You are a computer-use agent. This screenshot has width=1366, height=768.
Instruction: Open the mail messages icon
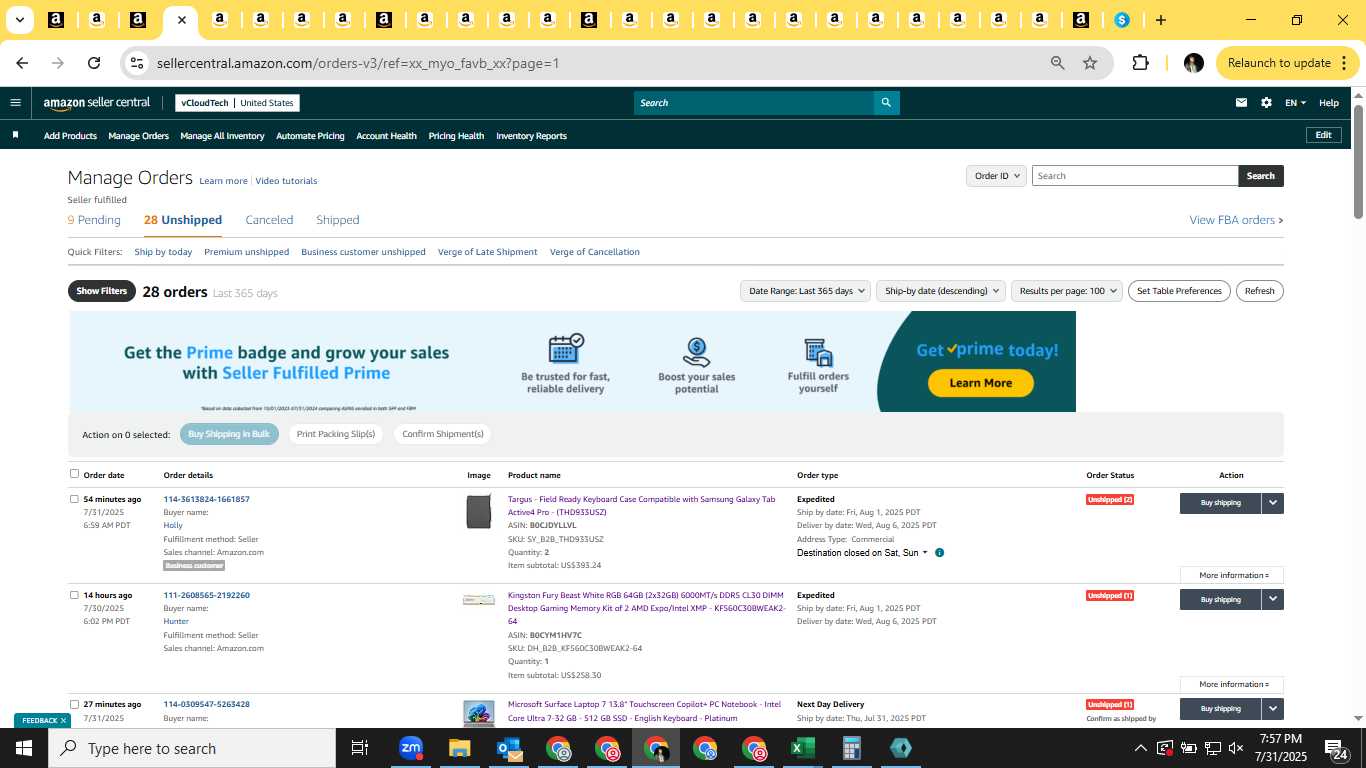1241,102
